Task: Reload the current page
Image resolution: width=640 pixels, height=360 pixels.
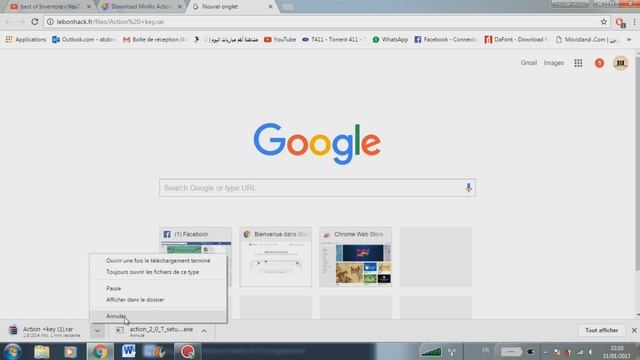Action: 35,22
